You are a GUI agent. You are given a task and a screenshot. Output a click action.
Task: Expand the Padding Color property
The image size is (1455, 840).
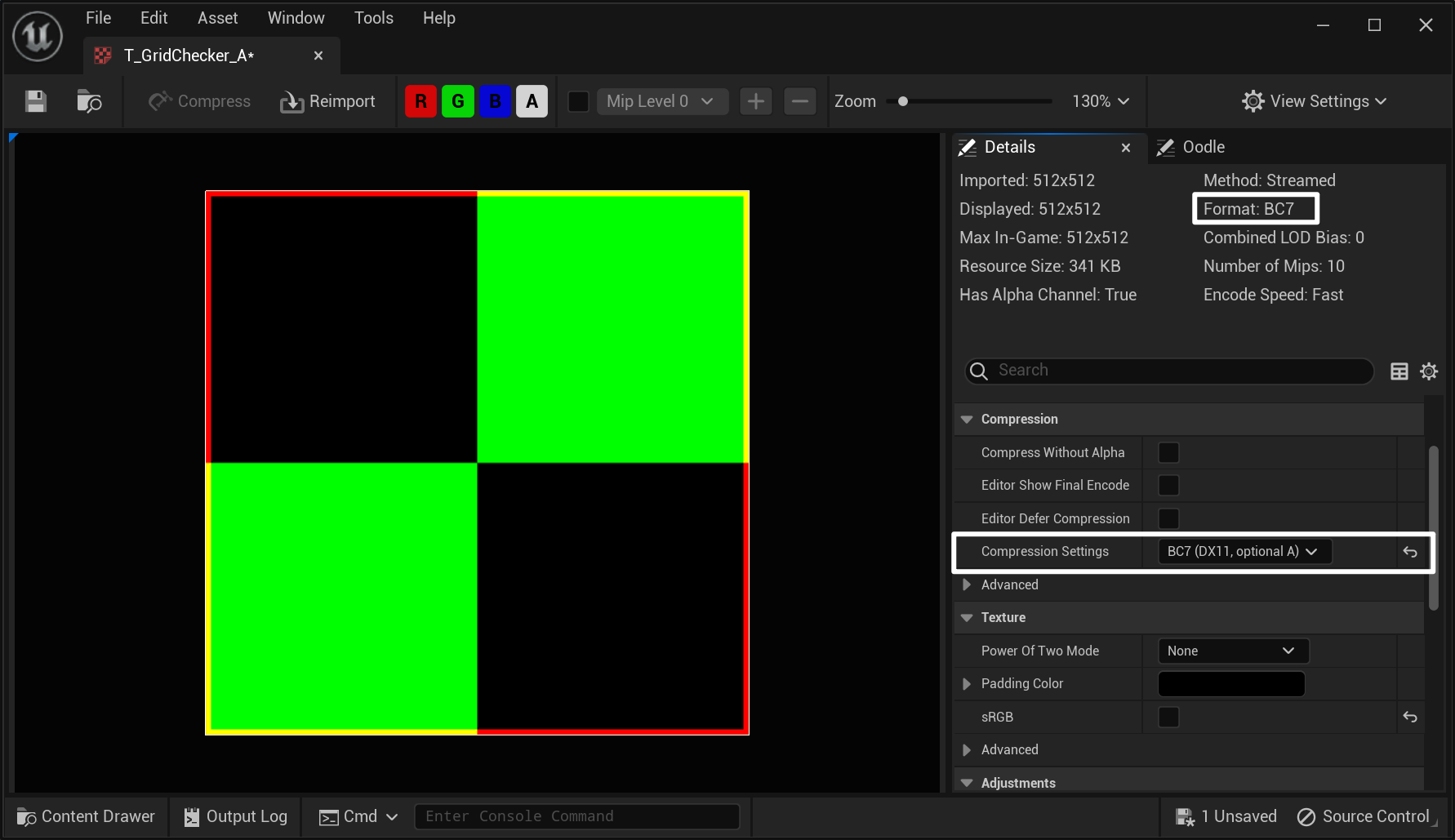pos(967,684)
